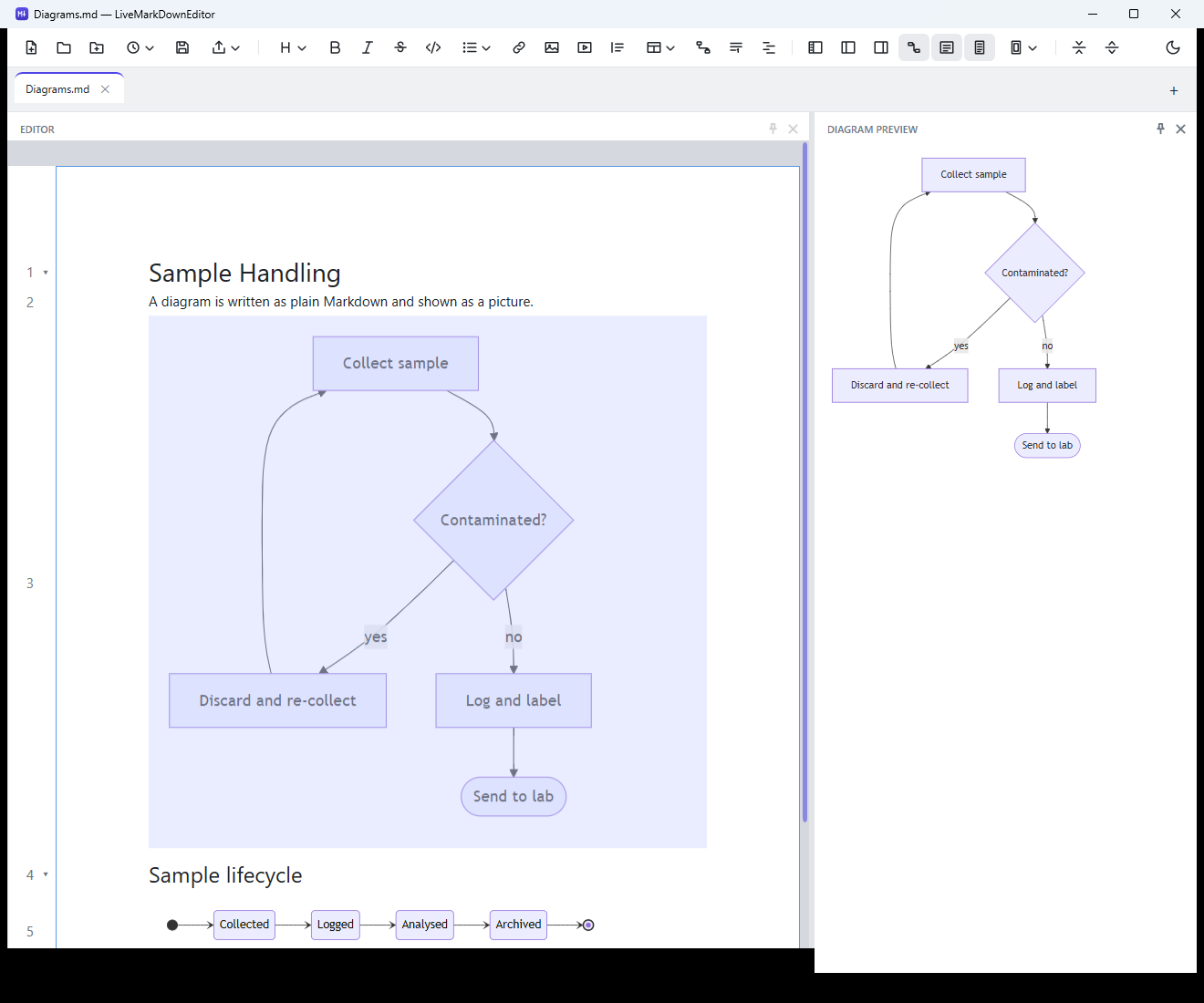
Task: Click the paragraph starting 'A diagram is written'
Action: (x=341, y=302)
